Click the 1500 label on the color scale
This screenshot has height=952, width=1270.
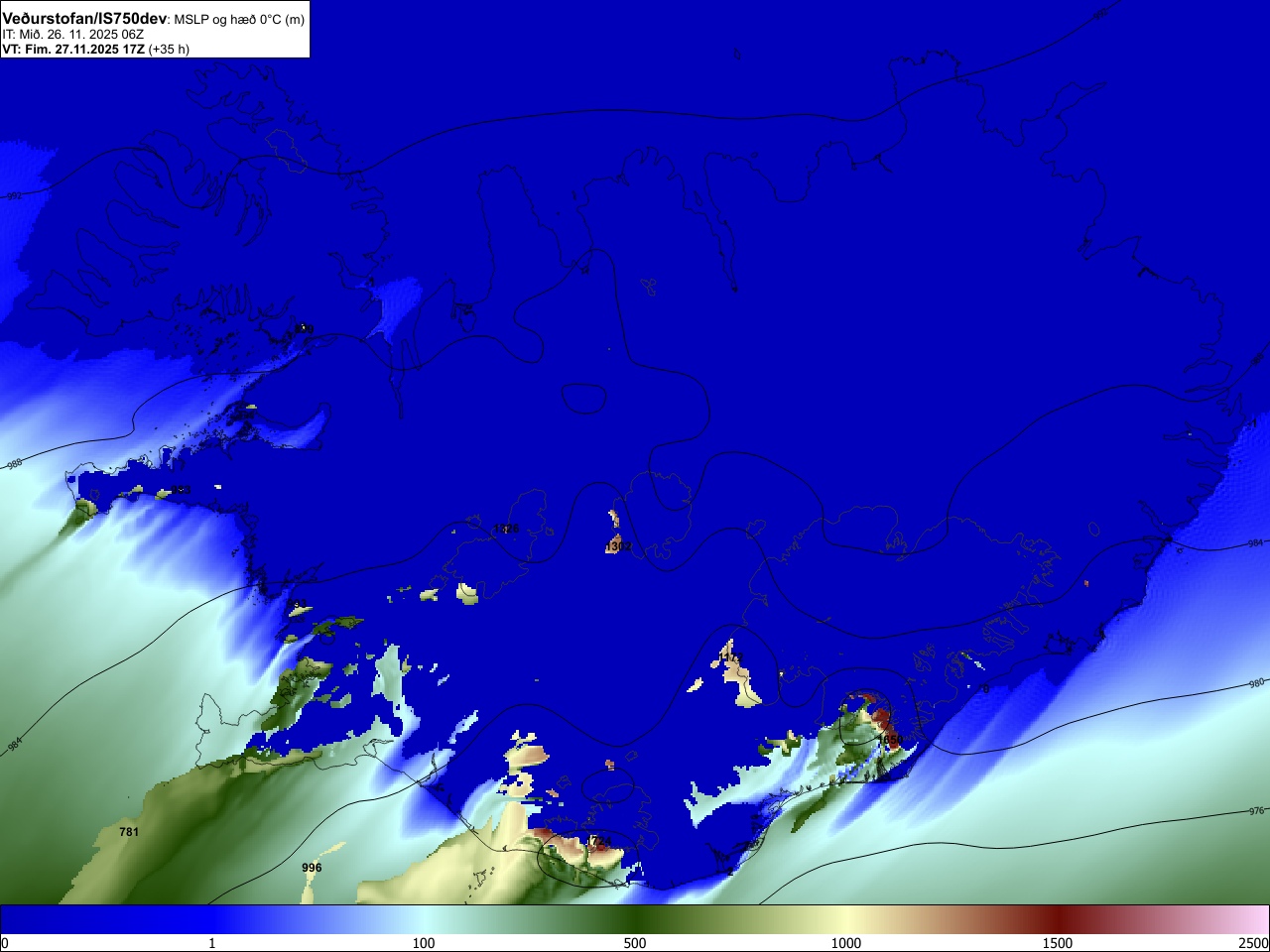coord(1058,943)
